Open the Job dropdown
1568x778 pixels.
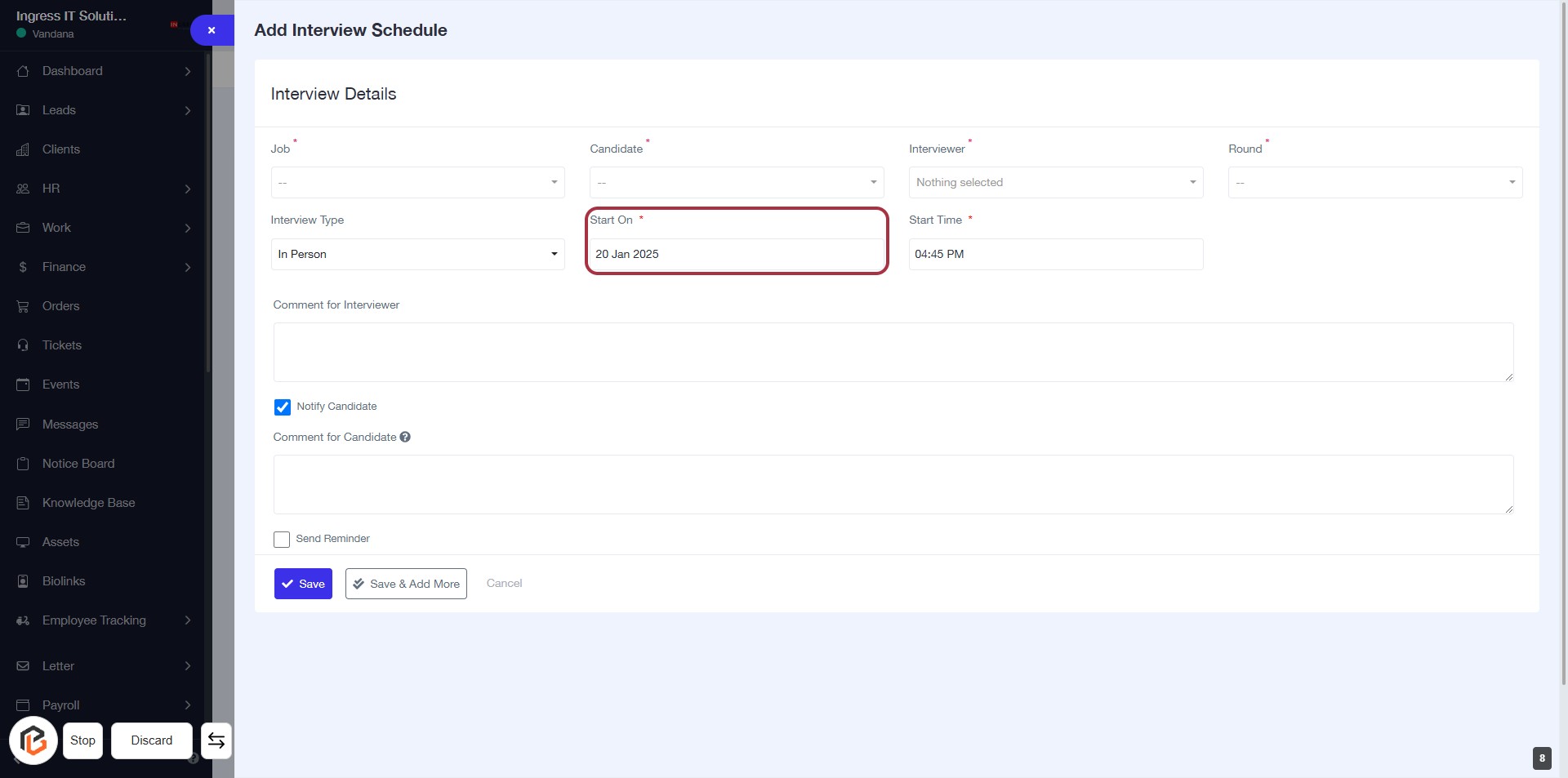coord(417,183)
